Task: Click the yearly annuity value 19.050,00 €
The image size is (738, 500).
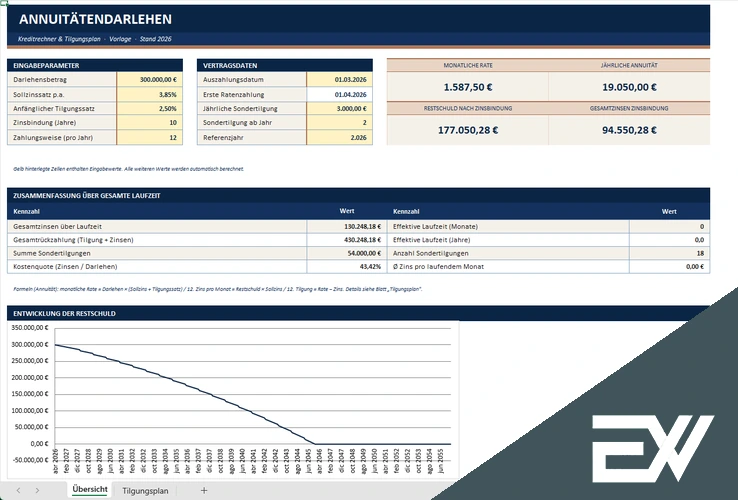Action: coord(629,87)
